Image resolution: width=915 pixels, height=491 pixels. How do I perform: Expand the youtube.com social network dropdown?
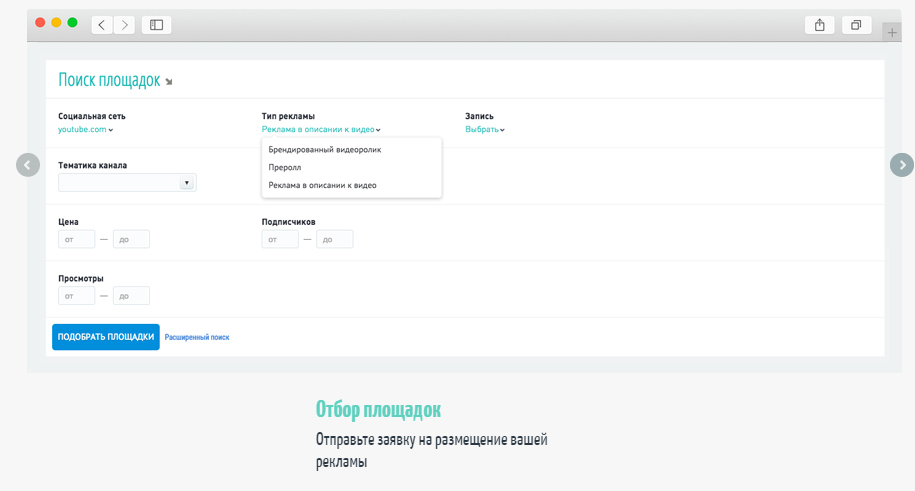85,130
